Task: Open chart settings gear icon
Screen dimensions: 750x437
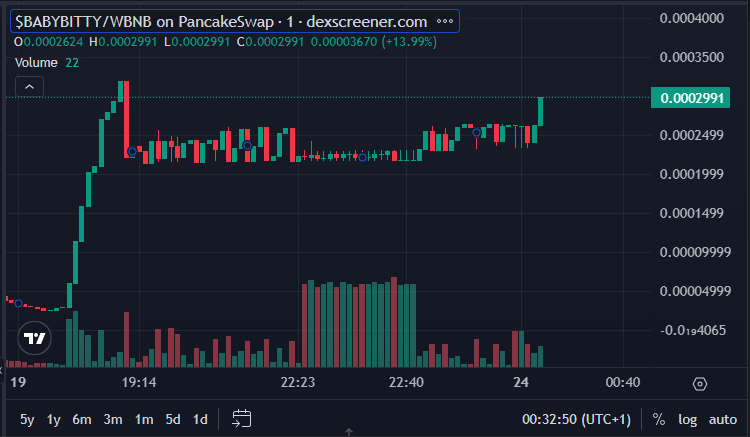Action: 700,383
